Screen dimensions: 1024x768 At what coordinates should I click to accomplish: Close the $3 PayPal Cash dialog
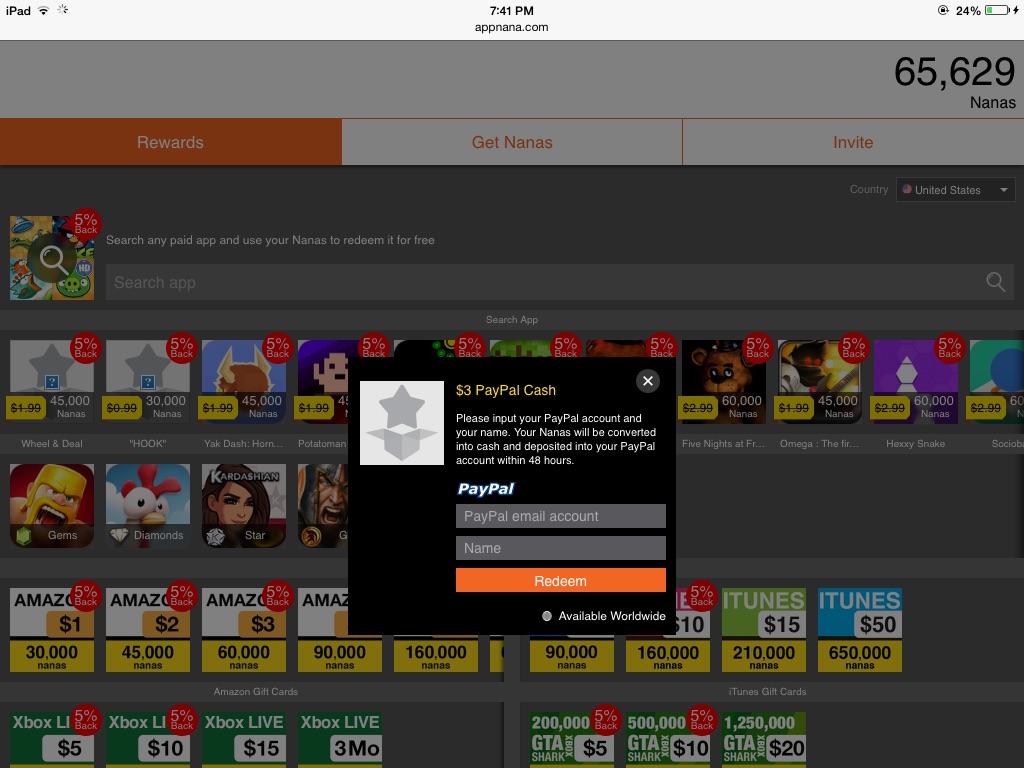pos(648,381)
